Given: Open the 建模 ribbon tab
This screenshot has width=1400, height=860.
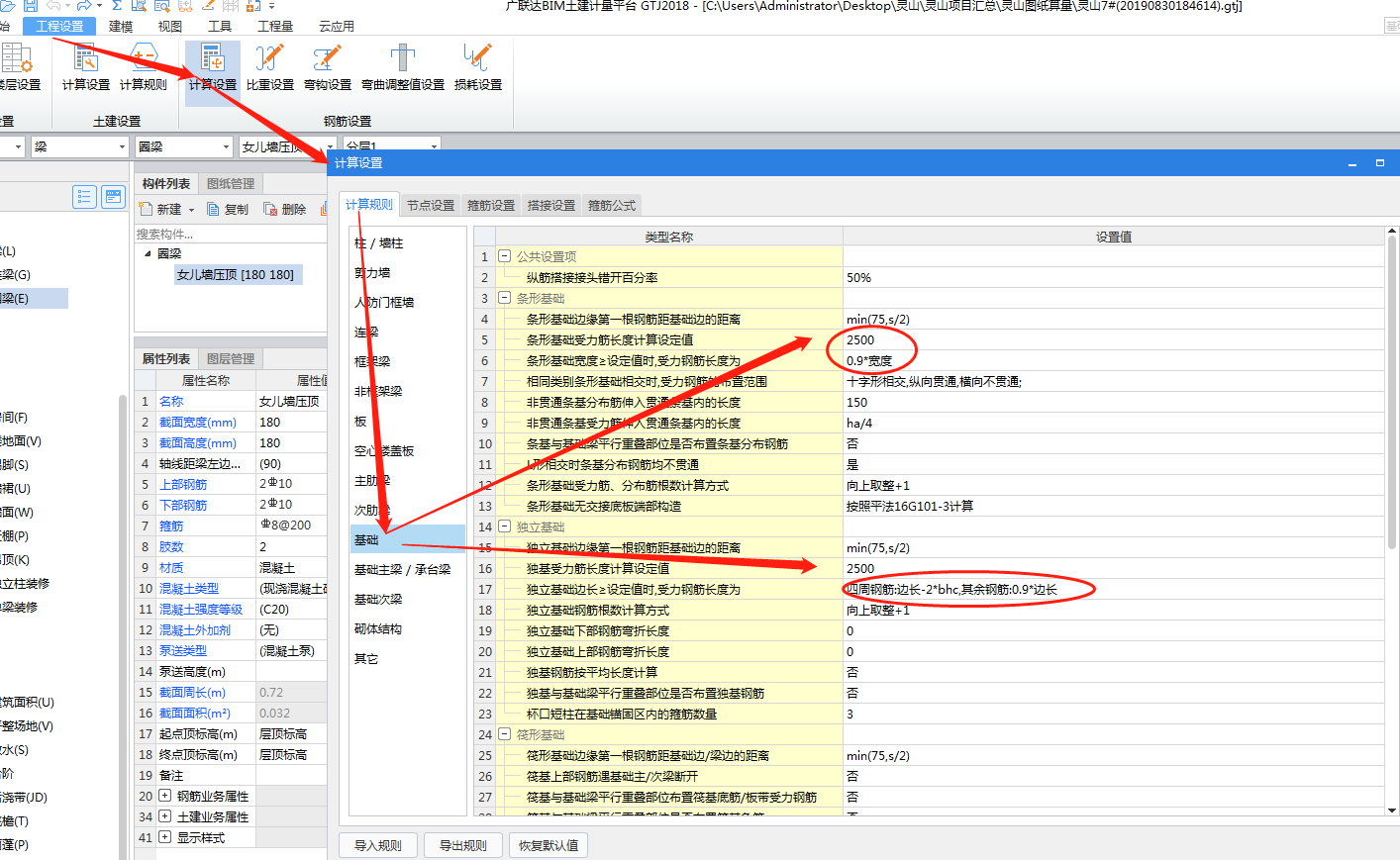Looking at the screenshot, I should pyautogui.click(x=121, y=27).
